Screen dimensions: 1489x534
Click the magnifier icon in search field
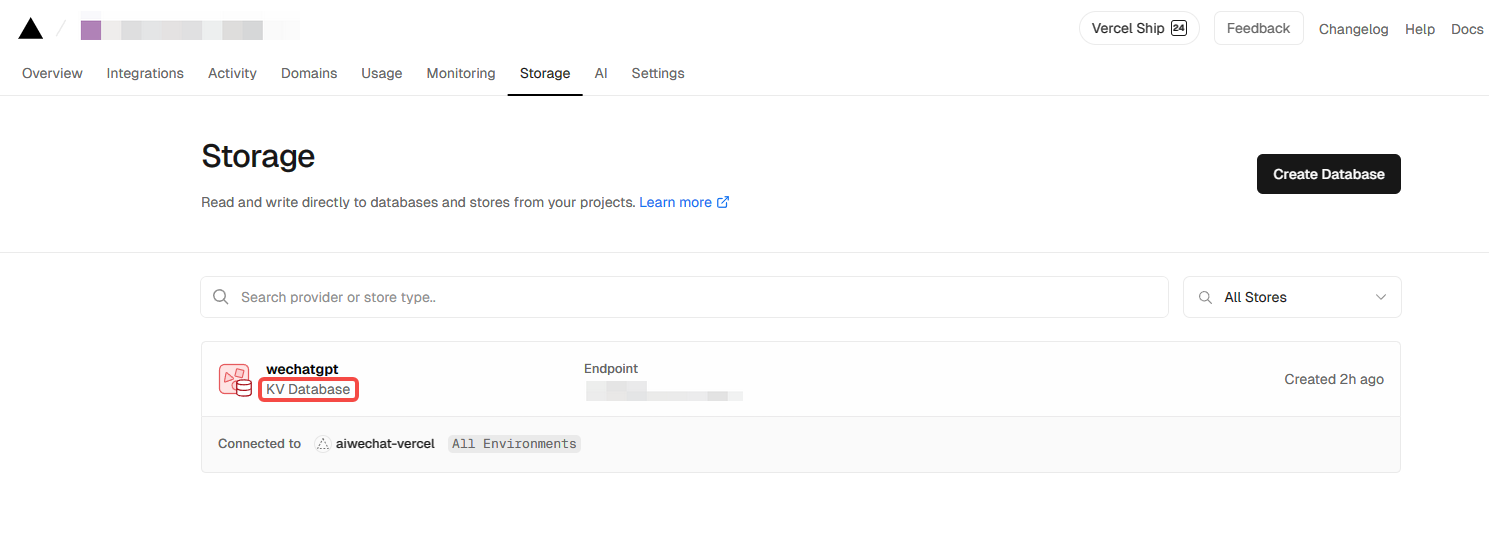coord(221,297)
